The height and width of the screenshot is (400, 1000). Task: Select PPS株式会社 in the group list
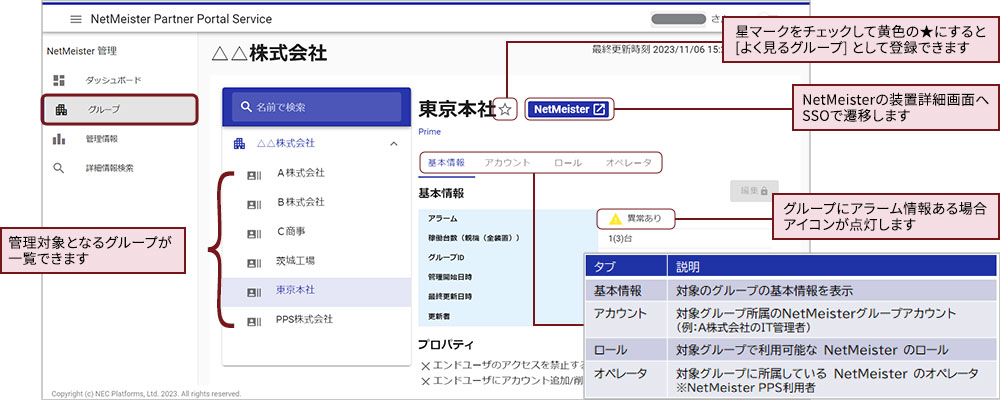[304, 320]
